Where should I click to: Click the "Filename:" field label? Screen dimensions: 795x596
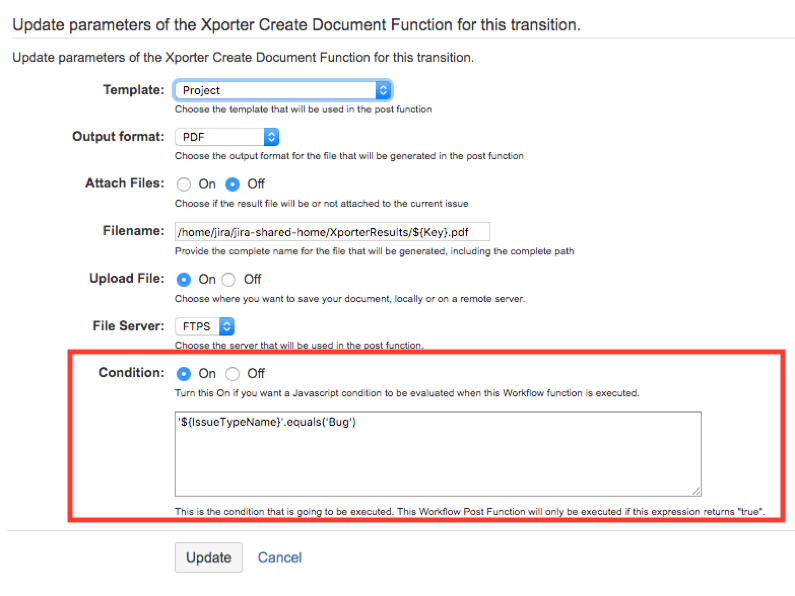pyautogui.click(x=133, y=231)
